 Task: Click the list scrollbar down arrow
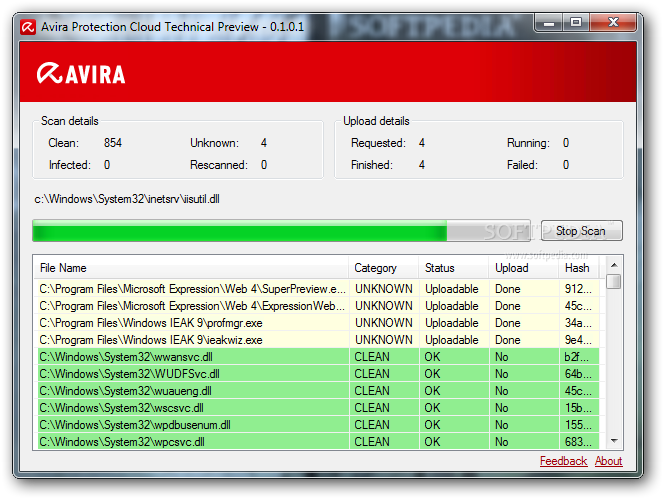(614, 441)
